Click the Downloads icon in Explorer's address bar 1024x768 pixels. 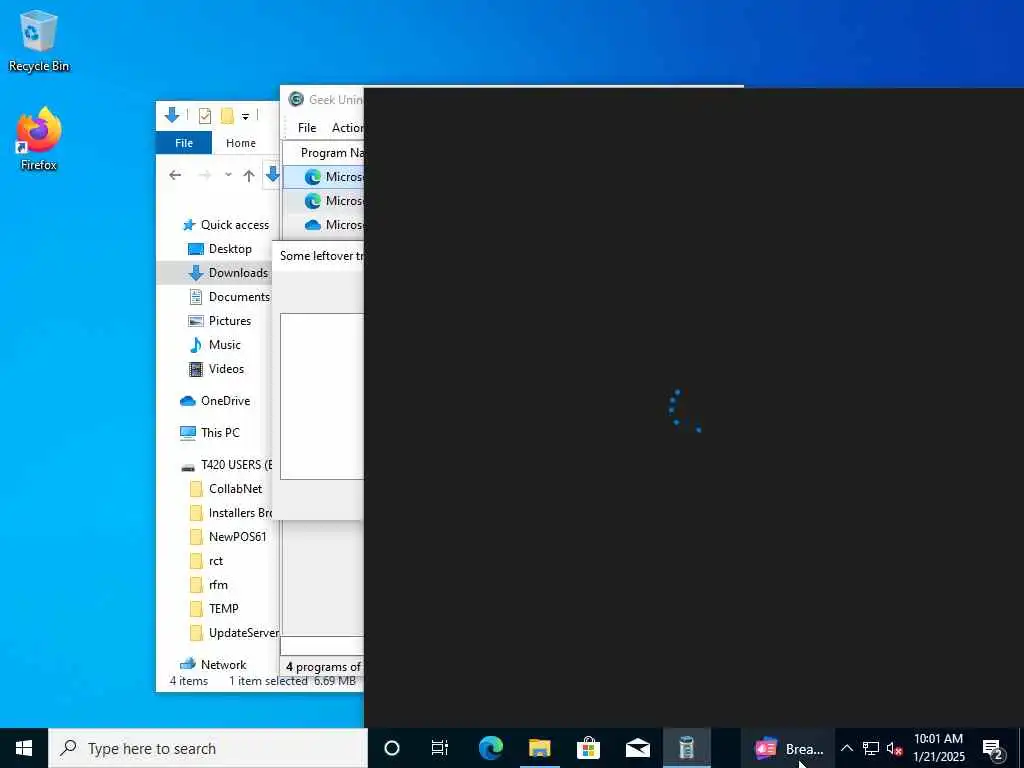tap(272, 174)
